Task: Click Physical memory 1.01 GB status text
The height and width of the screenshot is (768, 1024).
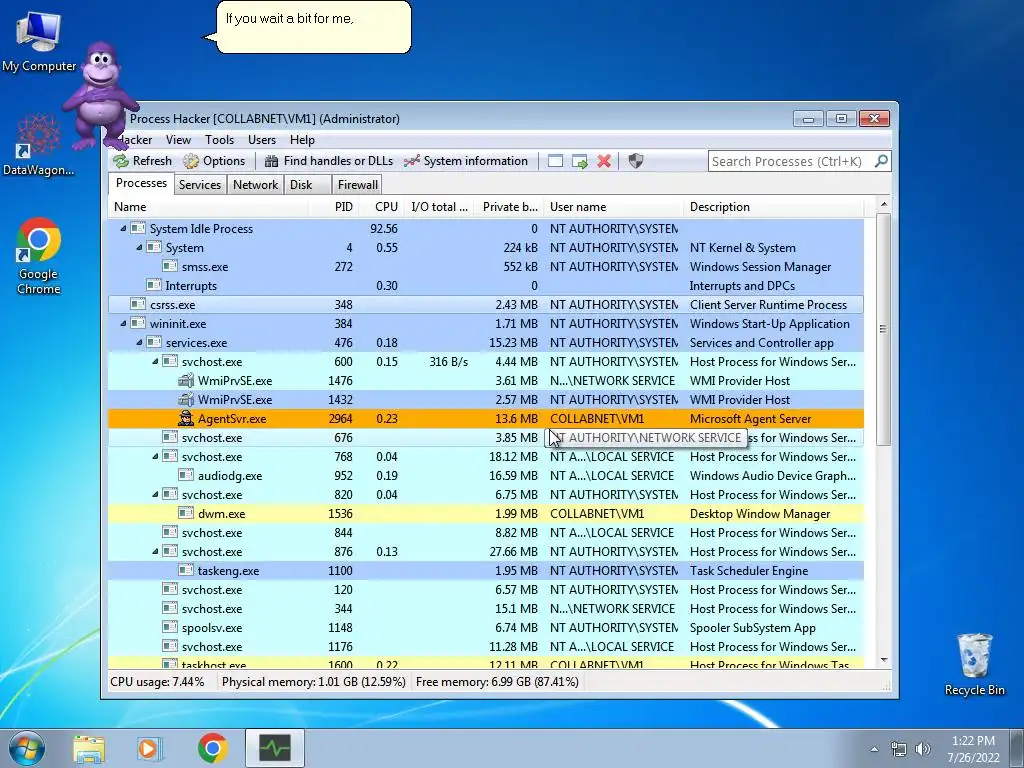Action: [313, 682]
